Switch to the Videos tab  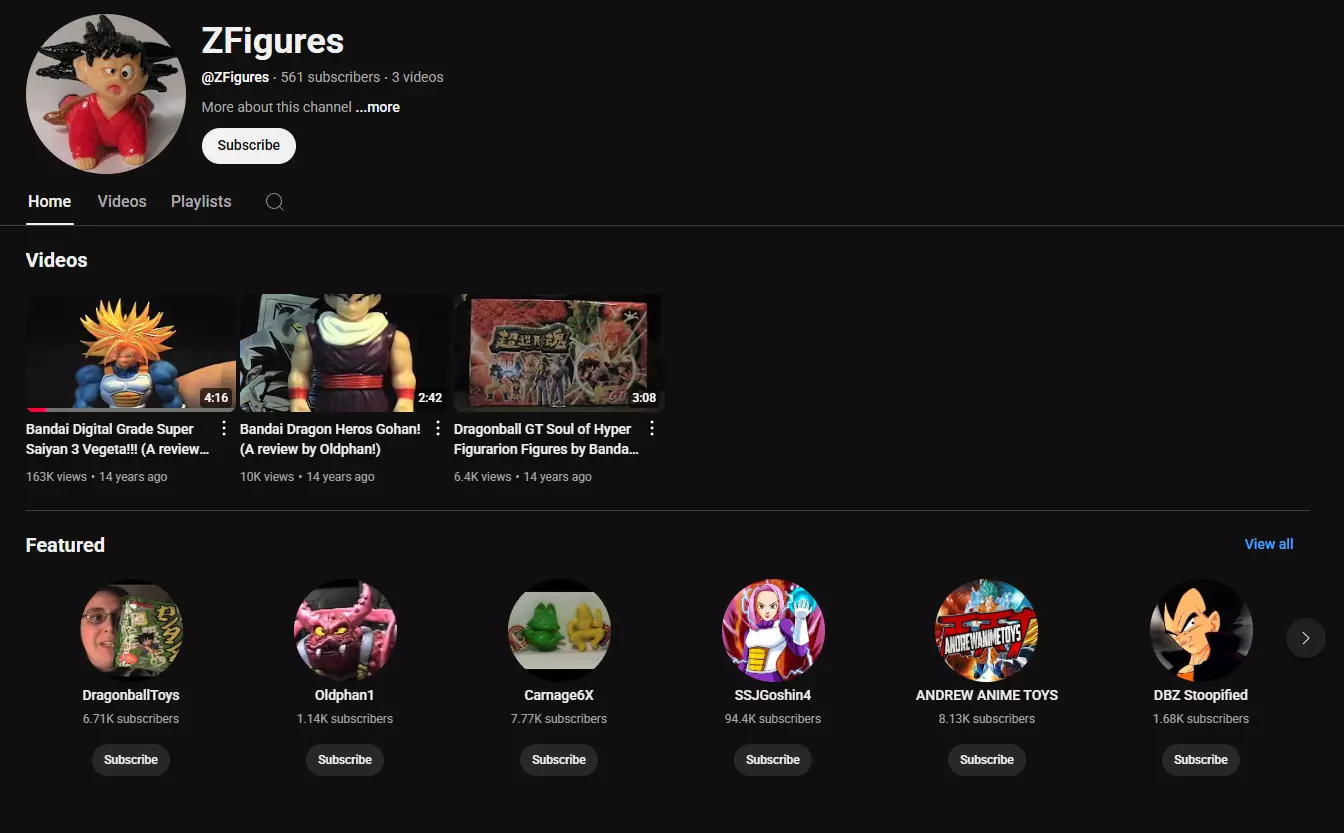[122, 202]
